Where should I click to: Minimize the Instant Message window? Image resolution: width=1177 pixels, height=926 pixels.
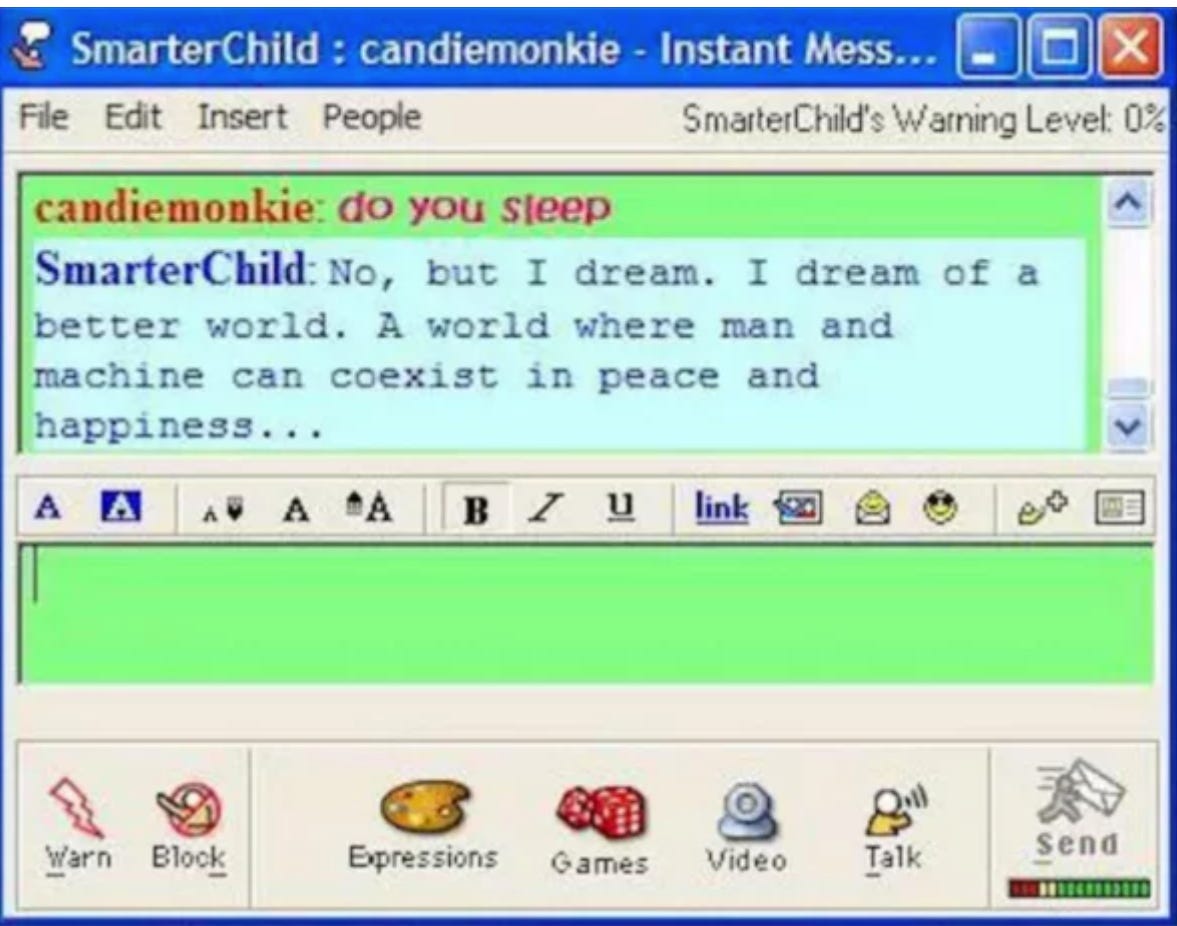click(989, 48)
